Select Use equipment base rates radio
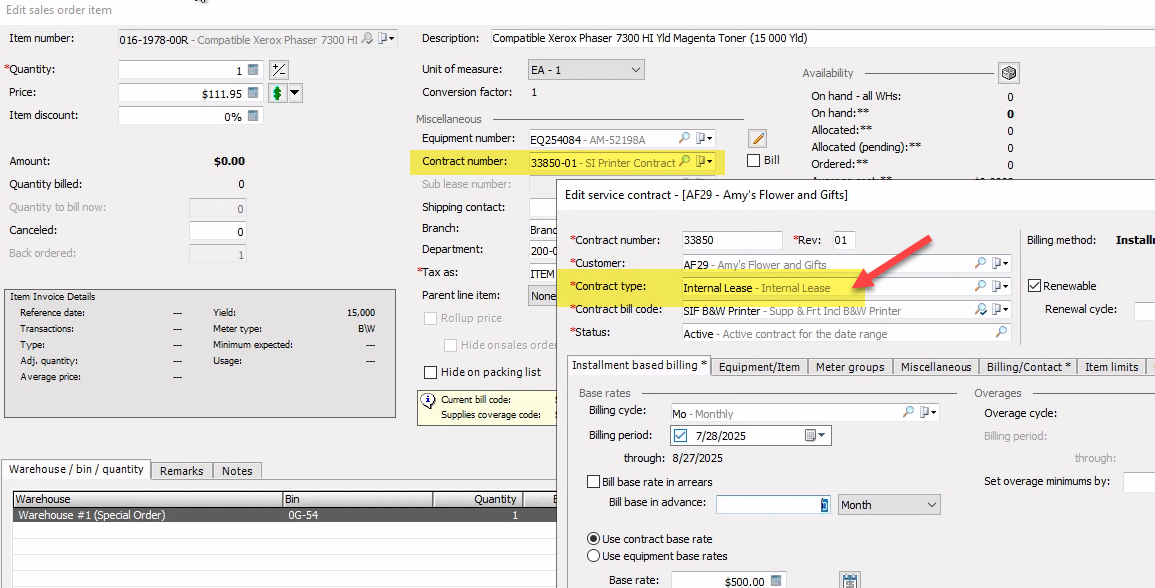The image size is (1155, 588). pyautogui.click(x=593, y=556)
